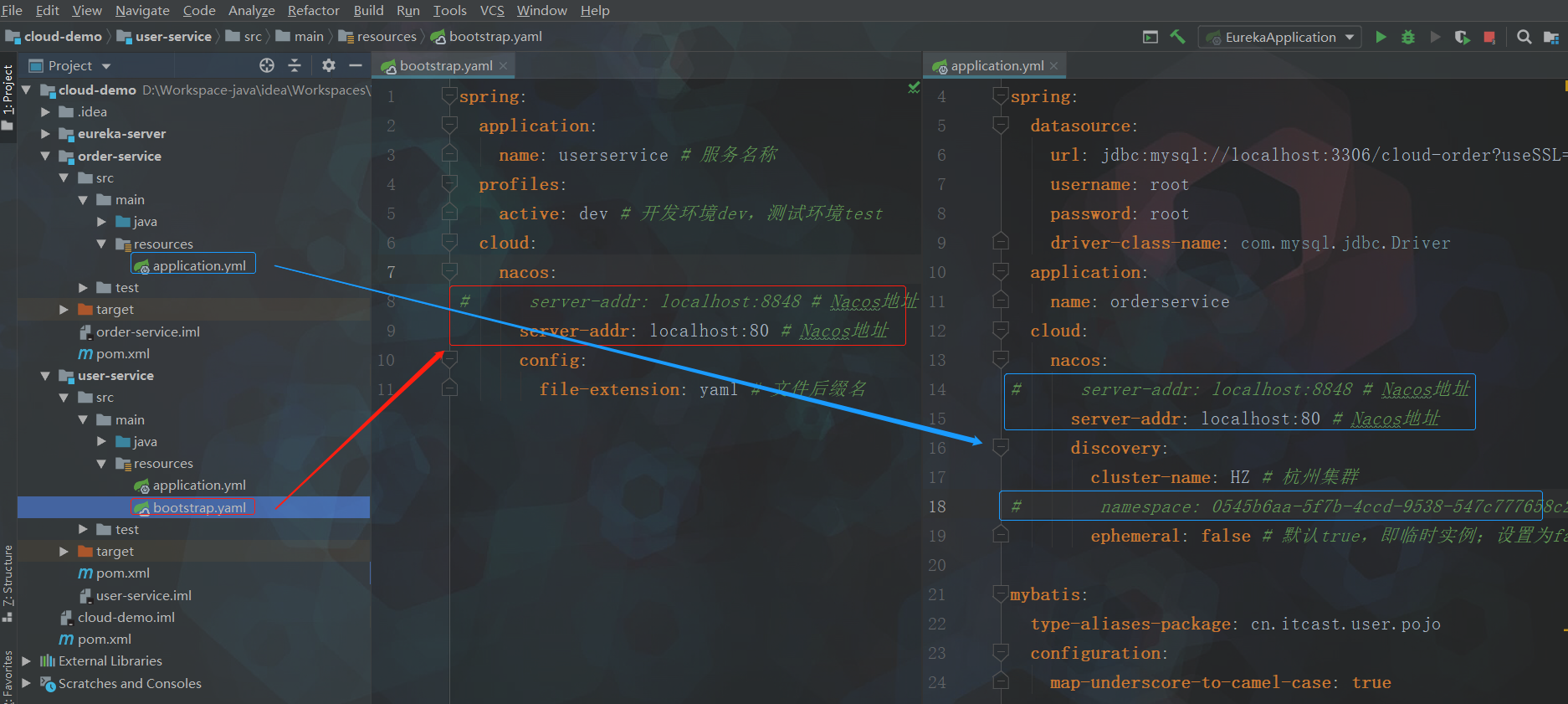Close the bootstrap.yaml editor tab
Viewport: 1568px width, 704px height.
point(503,65)
